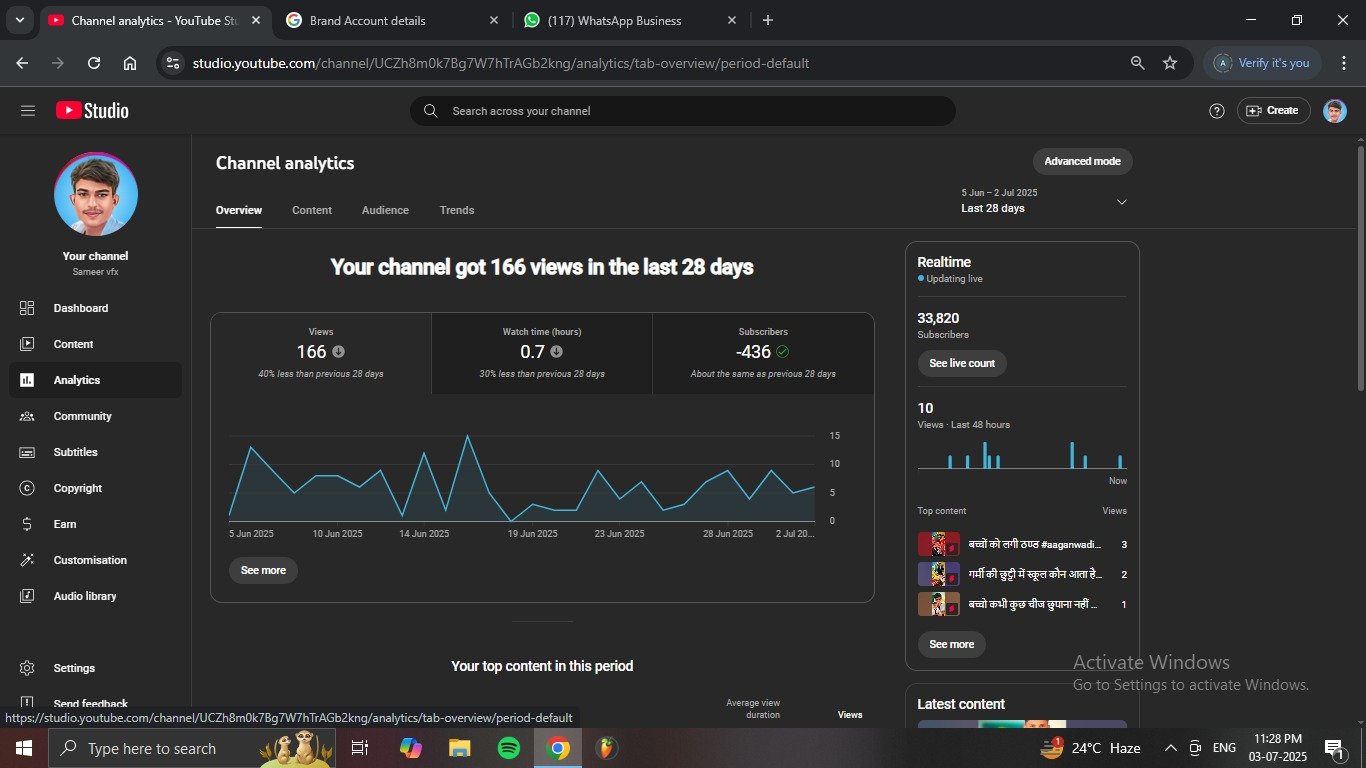Open the बच्चो कभी कुछ चीज छुपाना video row
The width and height of the screenshot is (1366, 768).
[x=1022, y=604]
